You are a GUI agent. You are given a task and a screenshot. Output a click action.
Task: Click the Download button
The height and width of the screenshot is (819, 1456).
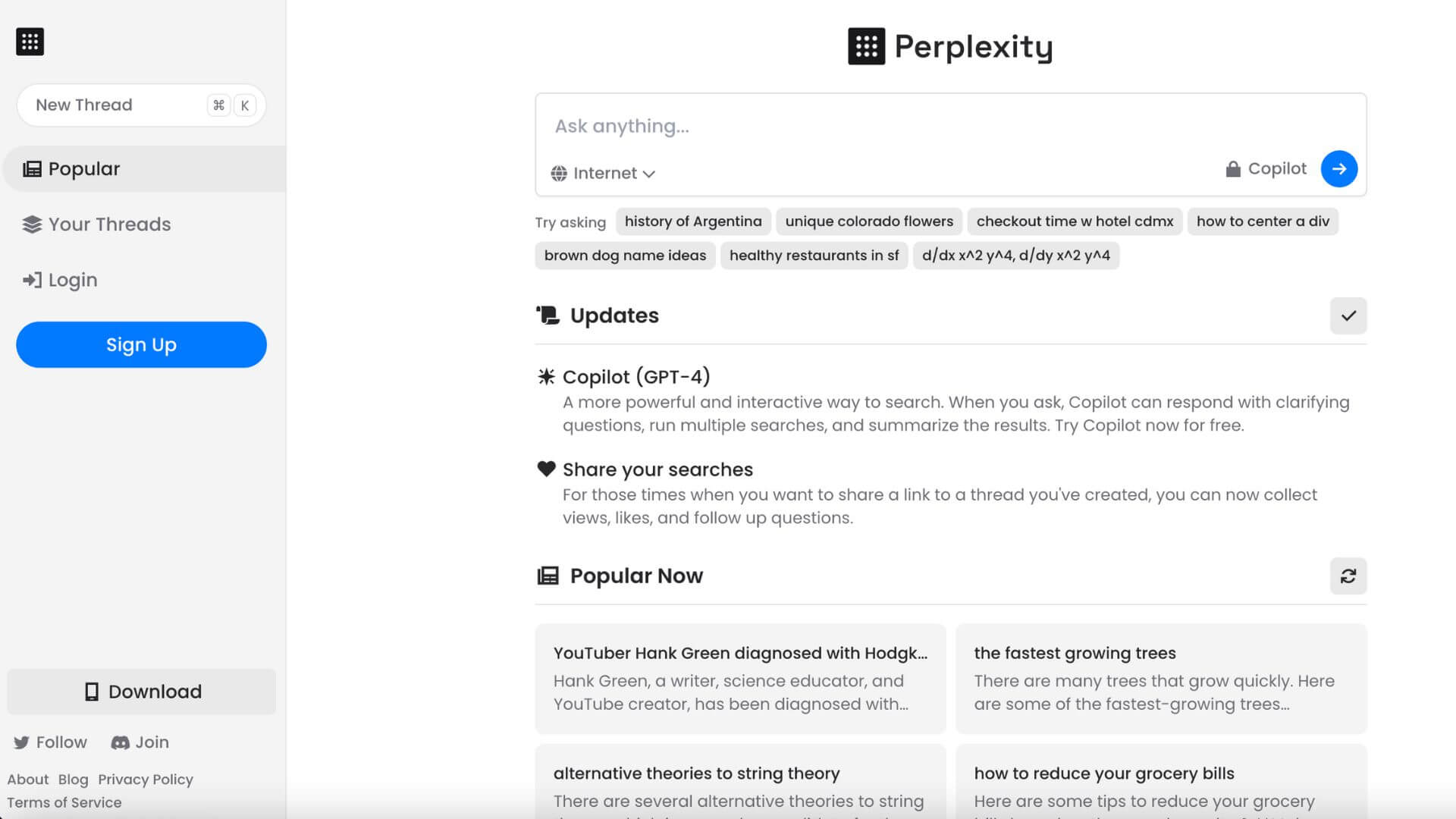point(142,692)
